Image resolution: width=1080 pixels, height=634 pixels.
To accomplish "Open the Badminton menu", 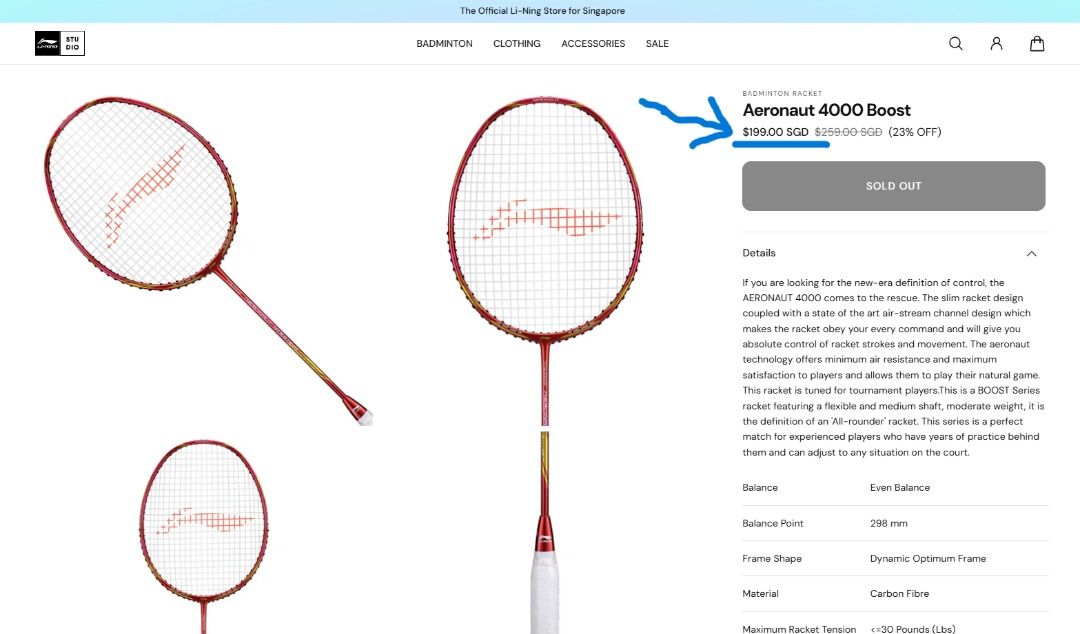I will tap(444, 43).
